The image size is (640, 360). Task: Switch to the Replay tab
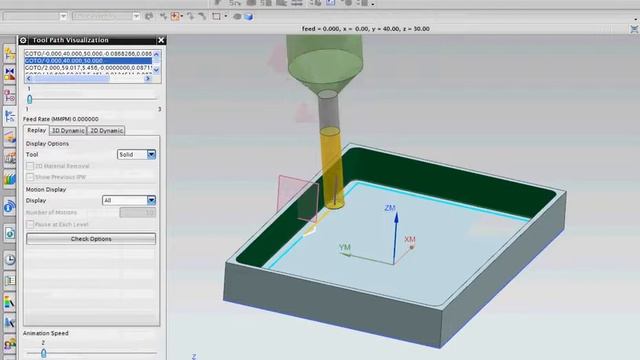coord(37,130)
